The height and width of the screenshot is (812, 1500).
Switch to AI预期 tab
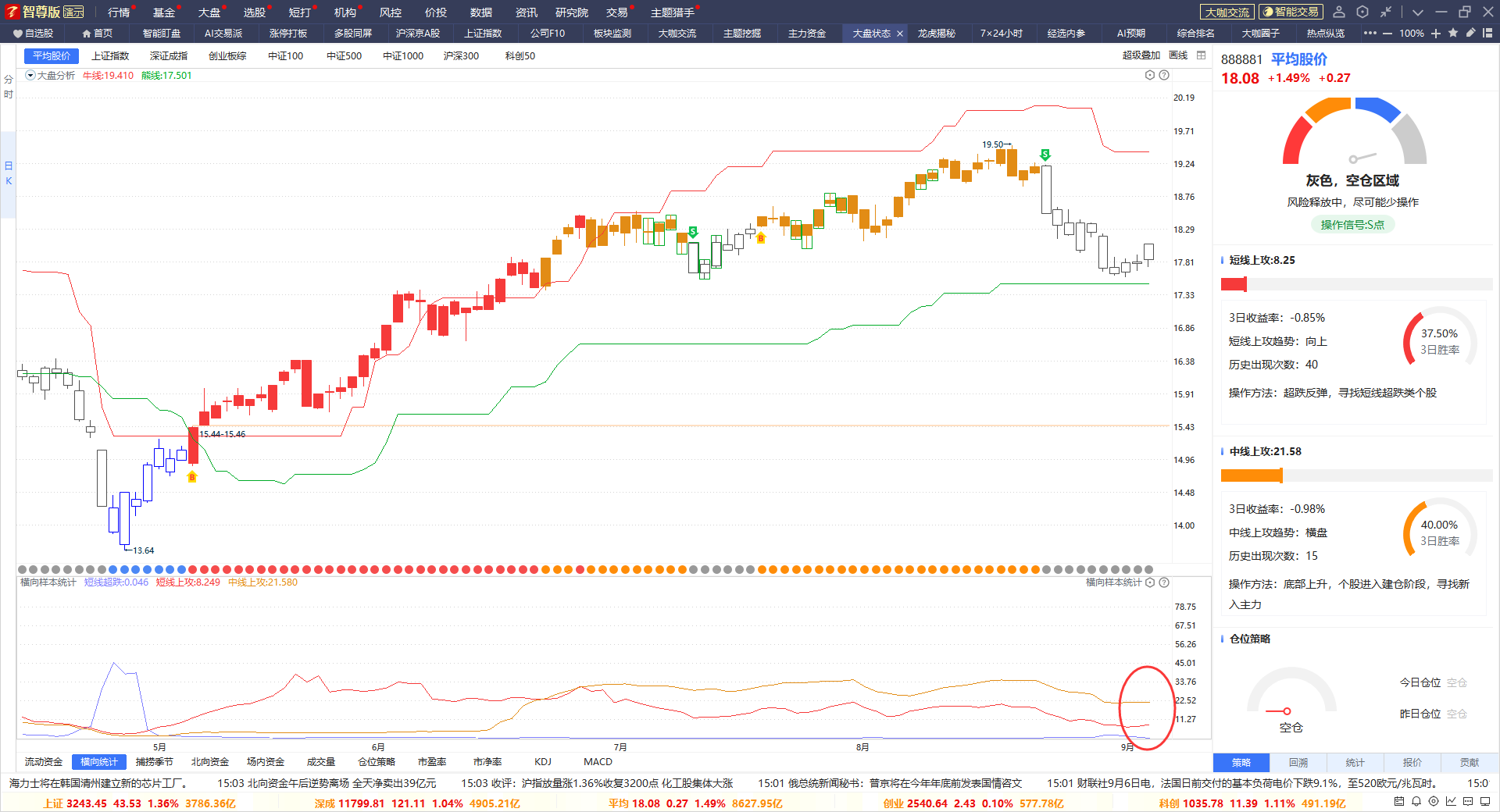click(1131, 34)
